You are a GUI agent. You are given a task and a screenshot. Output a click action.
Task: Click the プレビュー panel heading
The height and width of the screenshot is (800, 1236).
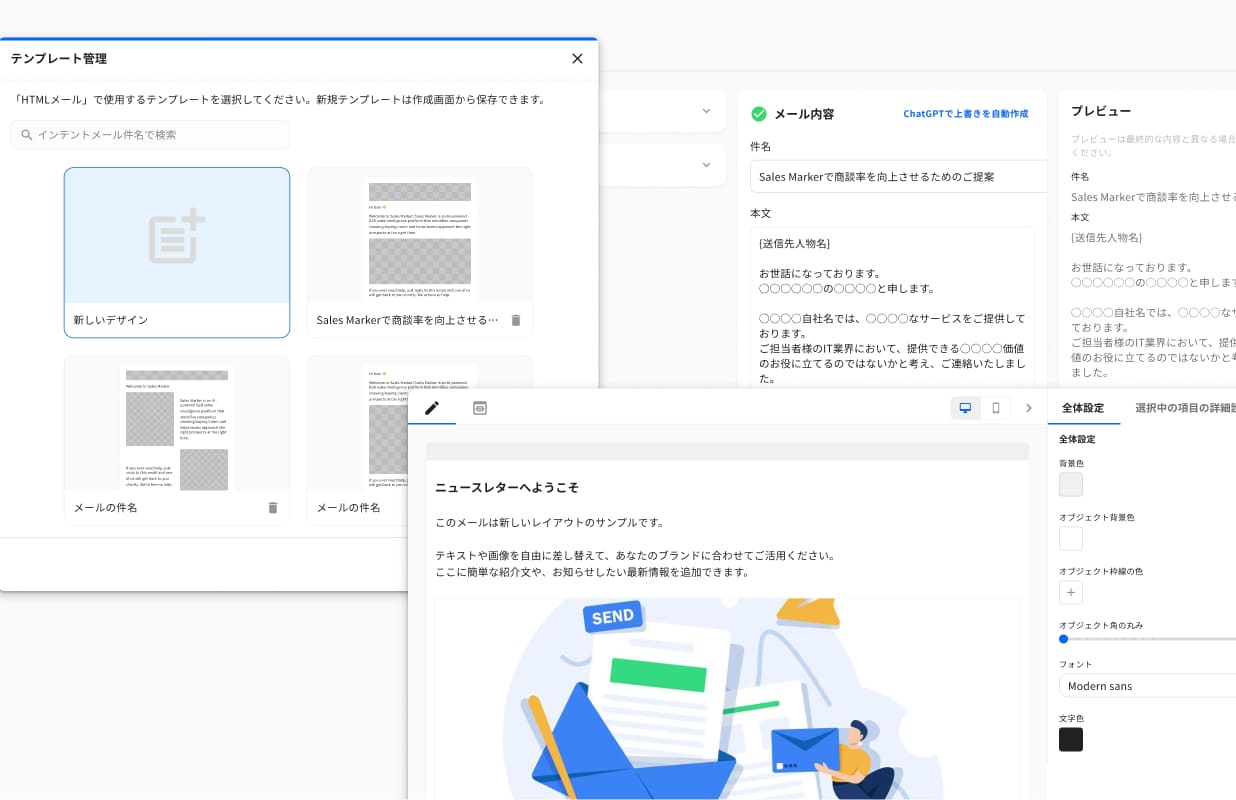[x=1101, y=111]
